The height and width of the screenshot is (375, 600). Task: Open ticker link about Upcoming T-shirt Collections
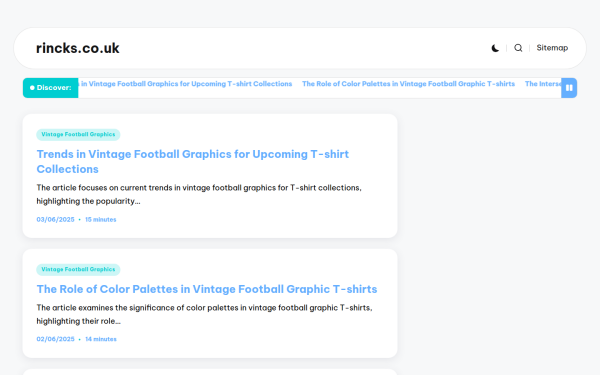click(185, 84)
